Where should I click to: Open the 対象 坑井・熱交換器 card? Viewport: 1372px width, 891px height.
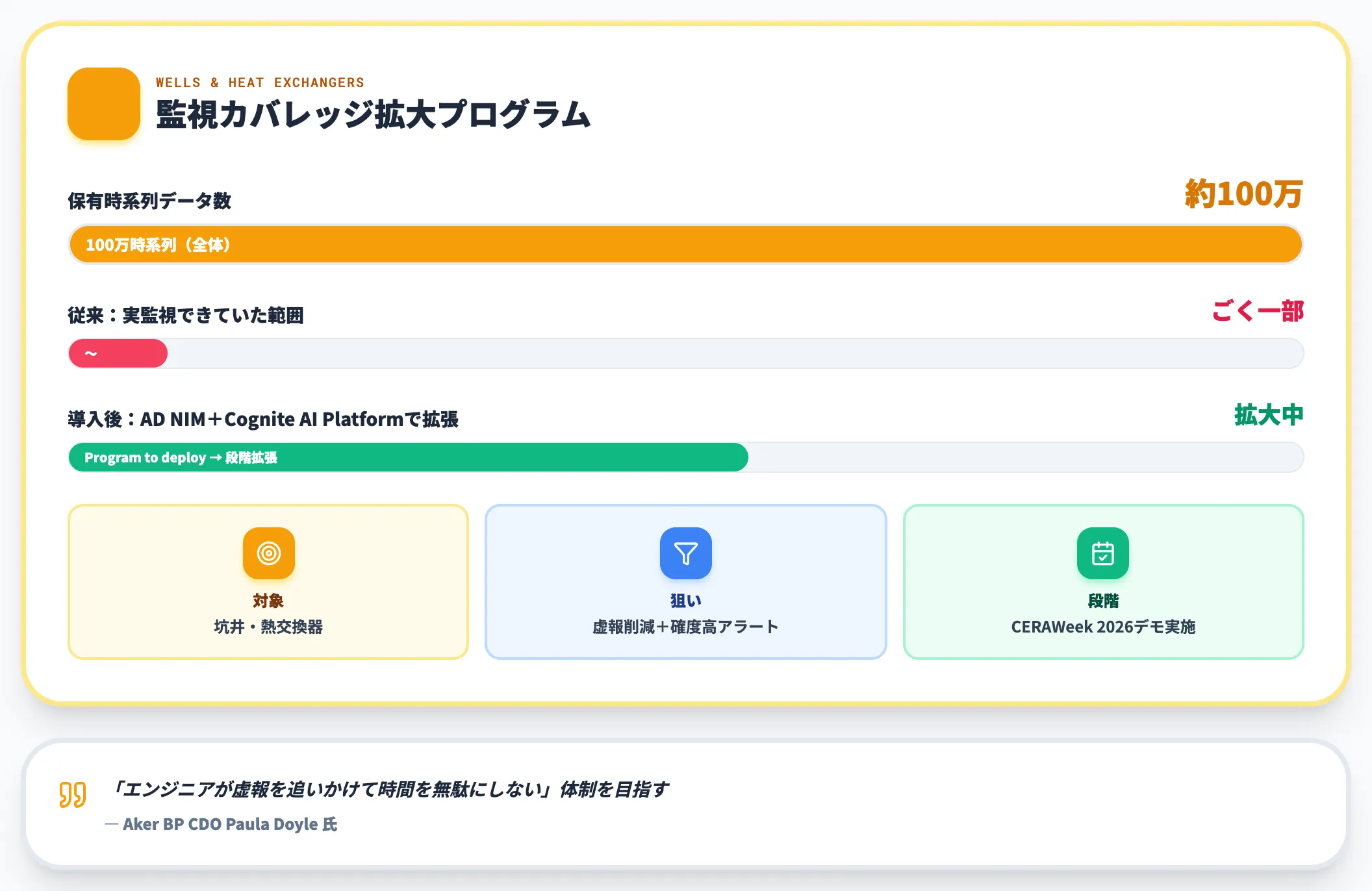coord(268,582)
